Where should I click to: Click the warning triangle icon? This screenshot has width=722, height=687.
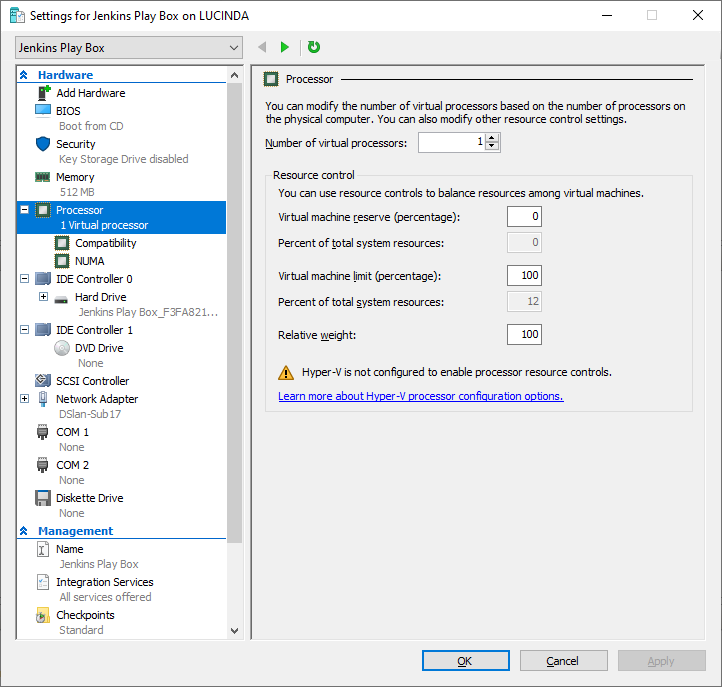(x=286, y=372)
